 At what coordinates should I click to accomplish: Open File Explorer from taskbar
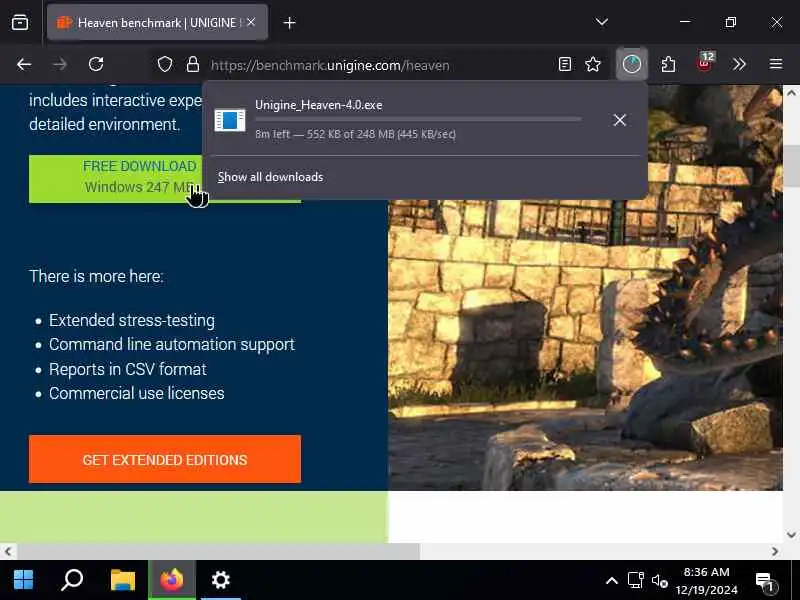click(x=123, y=580)
